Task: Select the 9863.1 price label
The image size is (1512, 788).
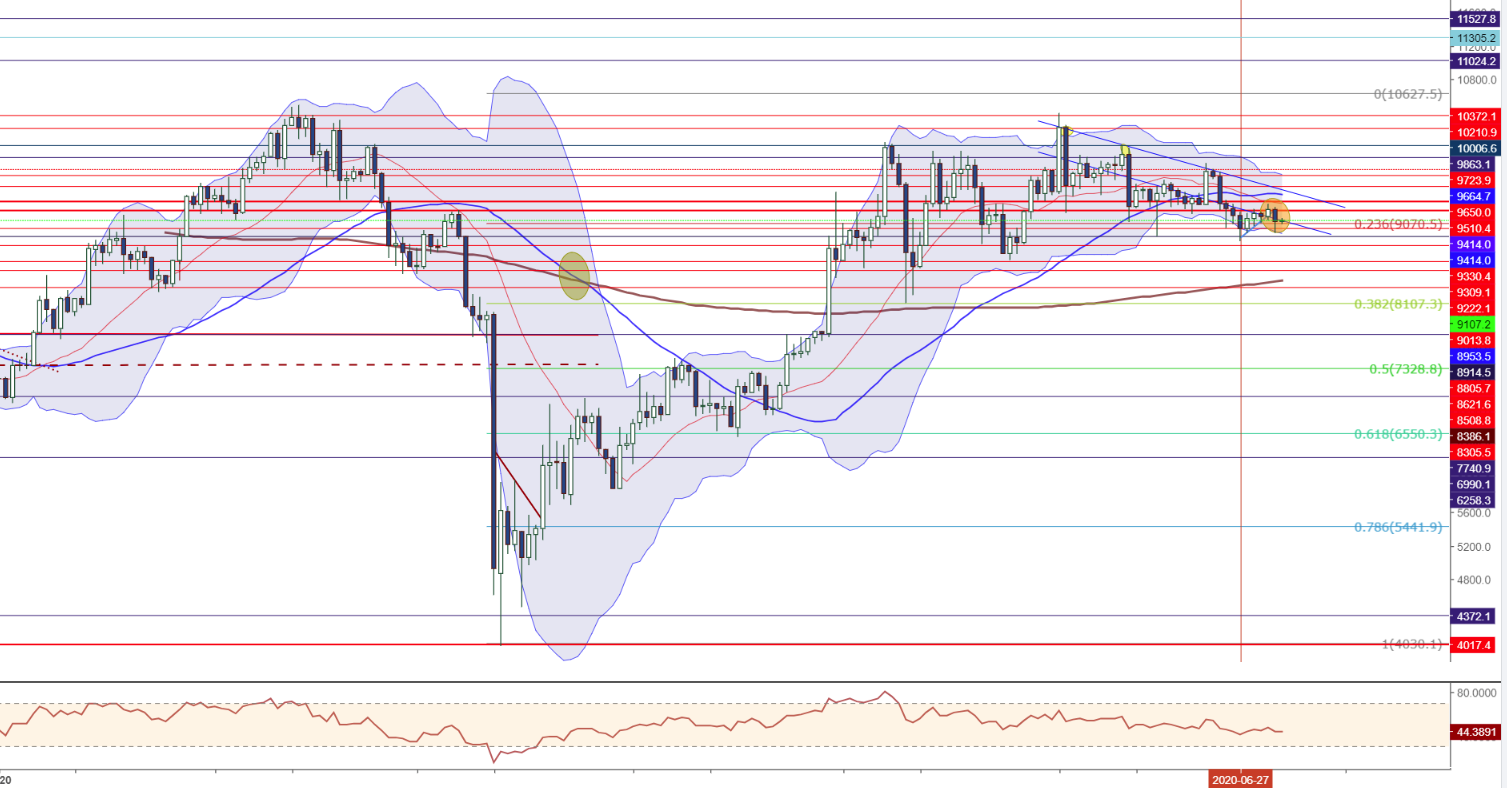Action: click(1476, 164)
